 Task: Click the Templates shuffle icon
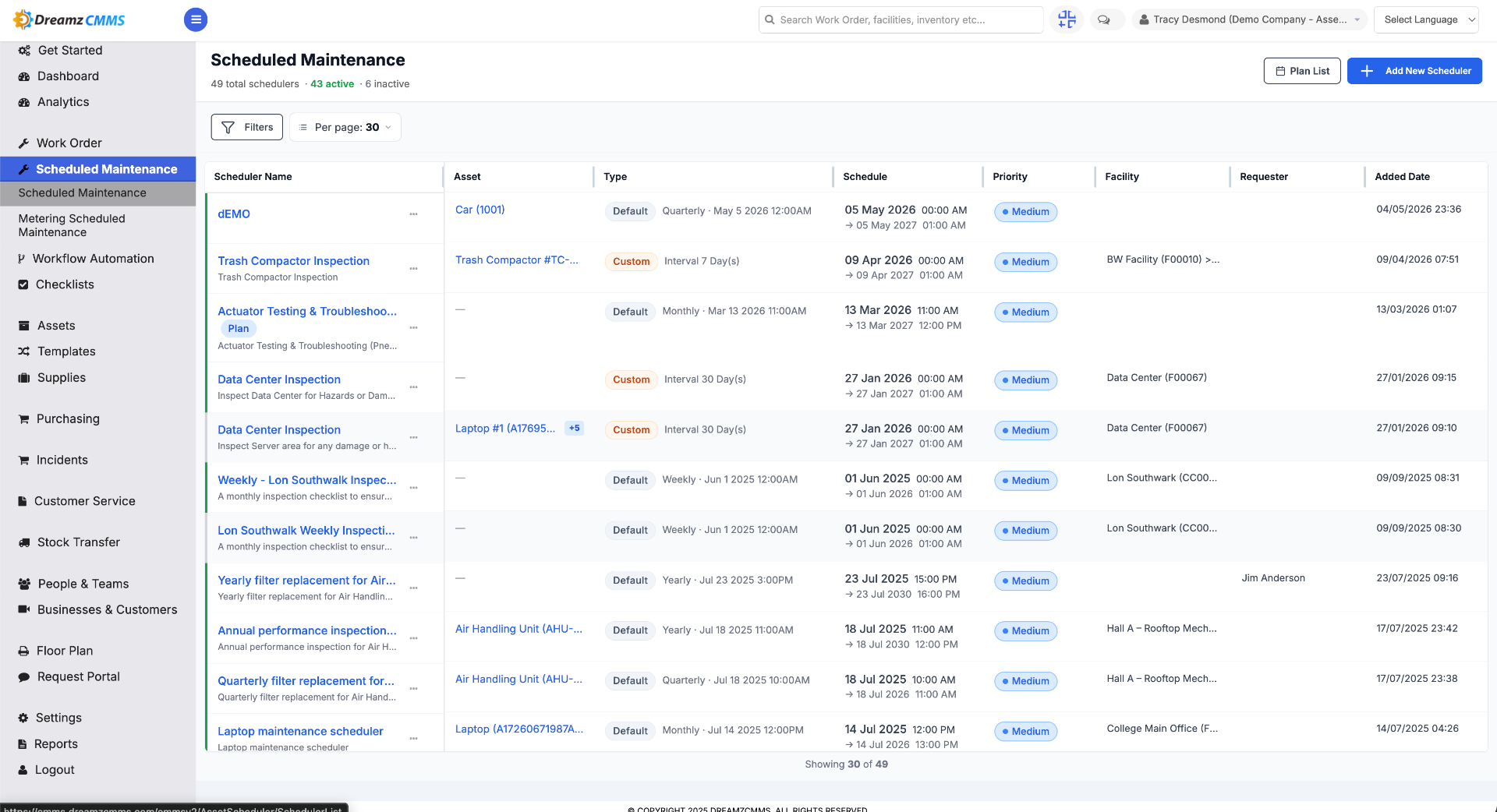click(24, 351)
